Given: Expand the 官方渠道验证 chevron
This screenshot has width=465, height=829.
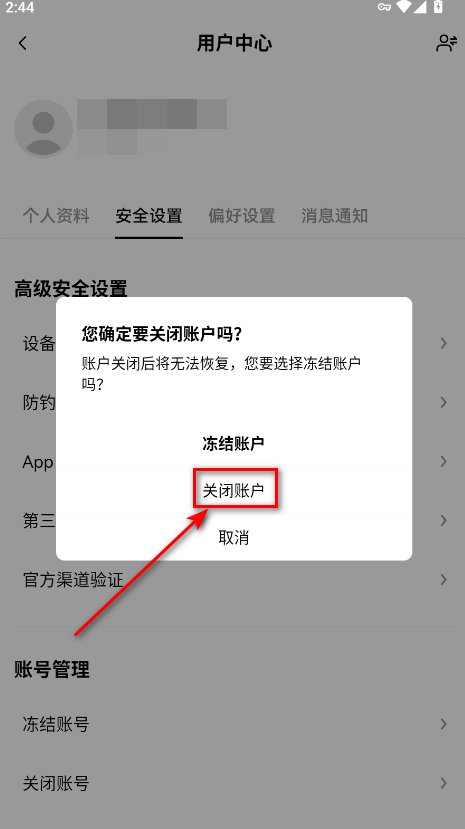Looking at the screenshot, I should (444, 579).
